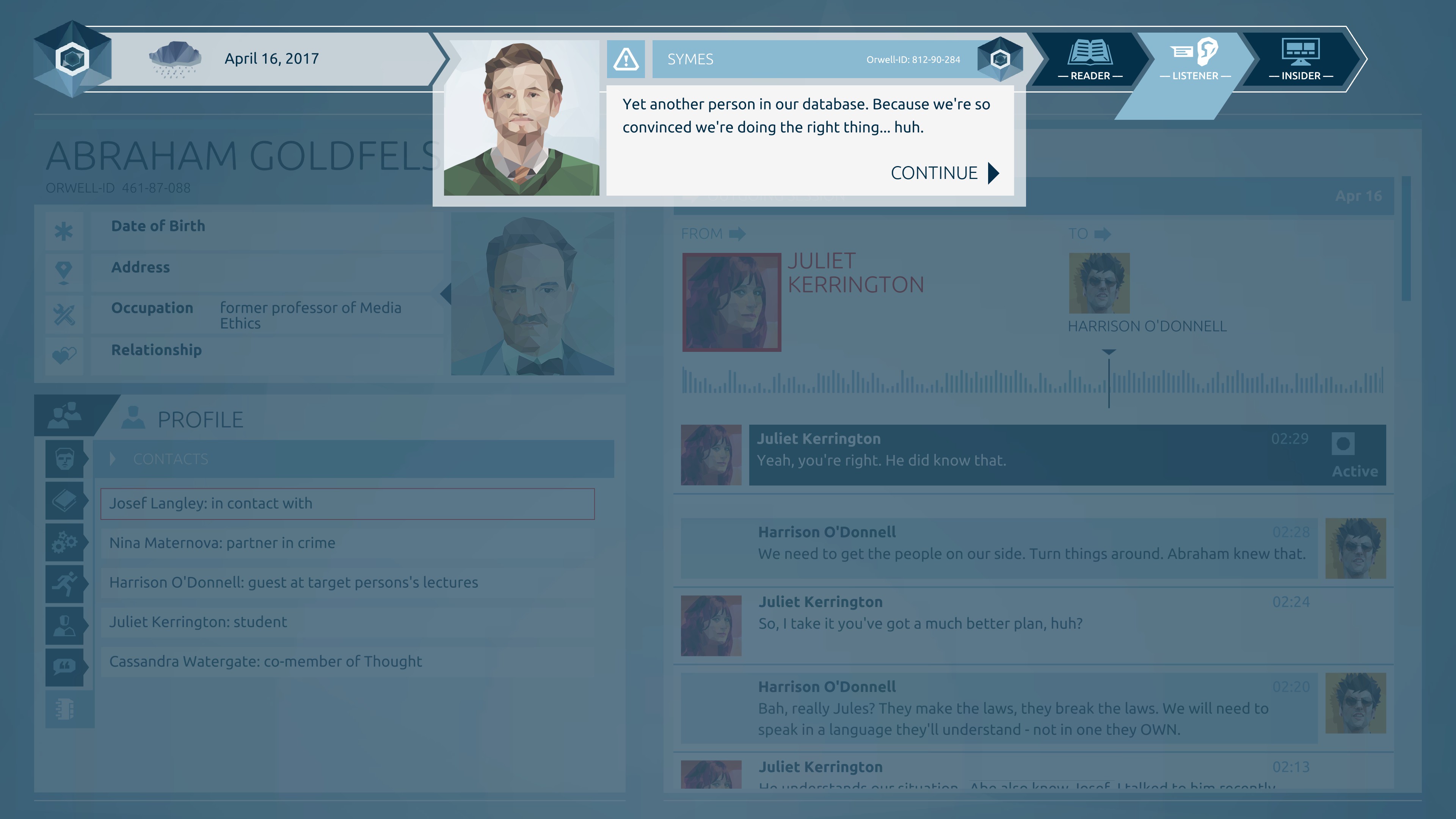Select the Address map pin icon

point(64,273)
